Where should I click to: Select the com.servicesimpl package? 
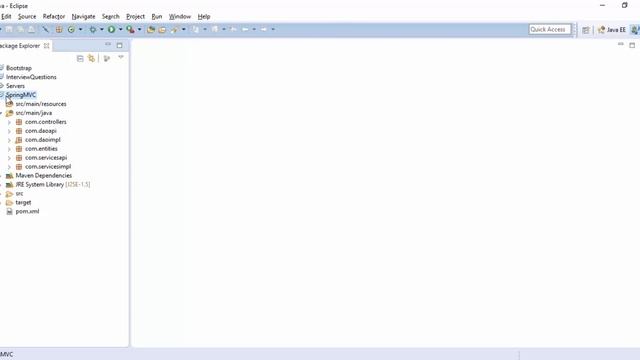(48, 167)
